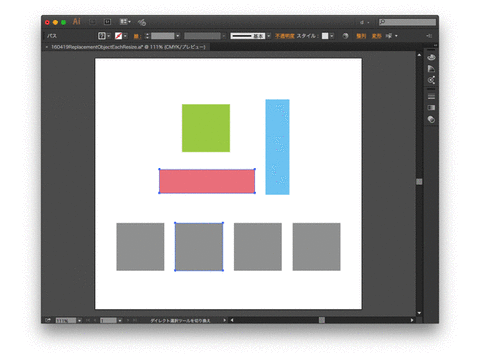Click the graphic style swatch

pos(325,36)
